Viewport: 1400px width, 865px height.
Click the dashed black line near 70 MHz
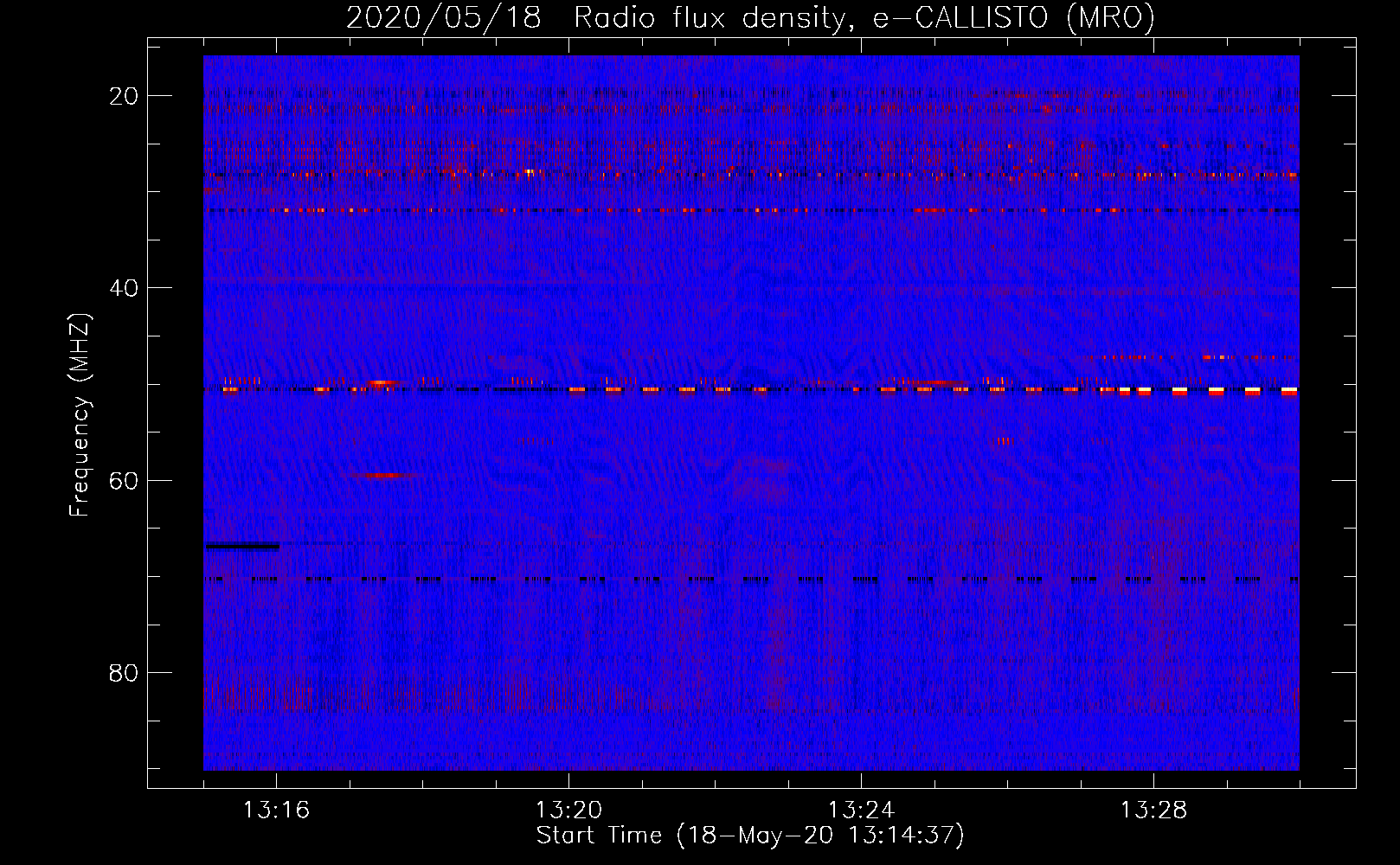[753, 580]
